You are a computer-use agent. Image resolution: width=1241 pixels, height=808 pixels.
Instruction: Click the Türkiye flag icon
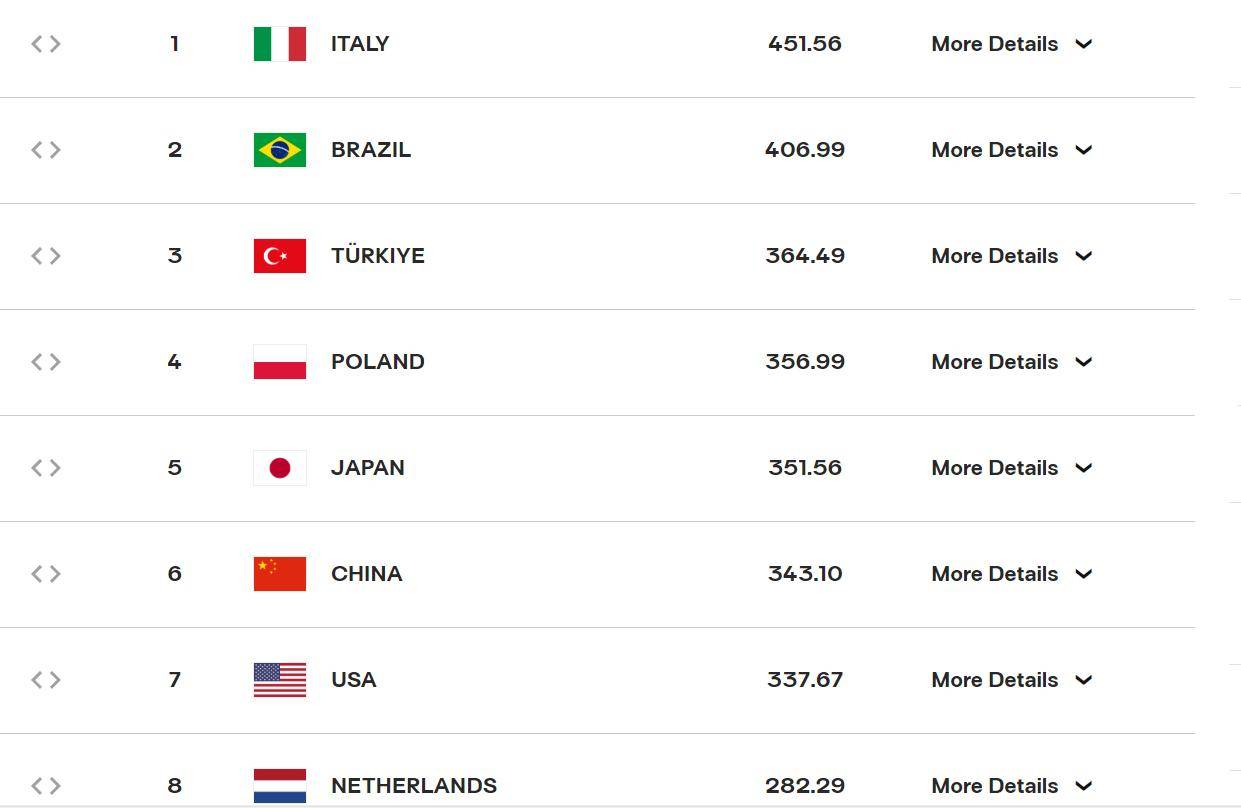(x=280, y=256)
